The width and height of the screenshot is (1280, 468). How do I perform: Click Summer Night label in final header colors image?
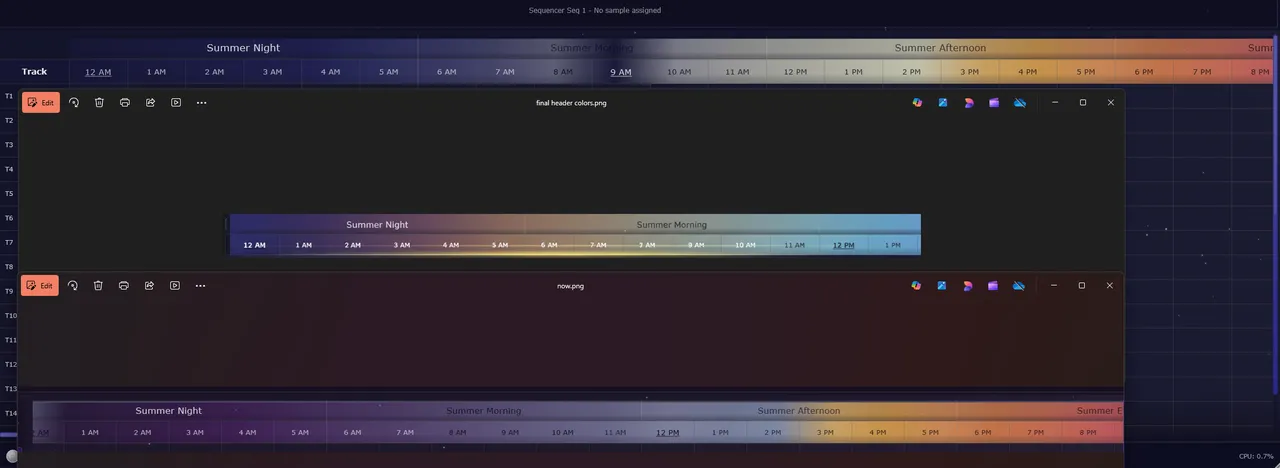(377, 225)
